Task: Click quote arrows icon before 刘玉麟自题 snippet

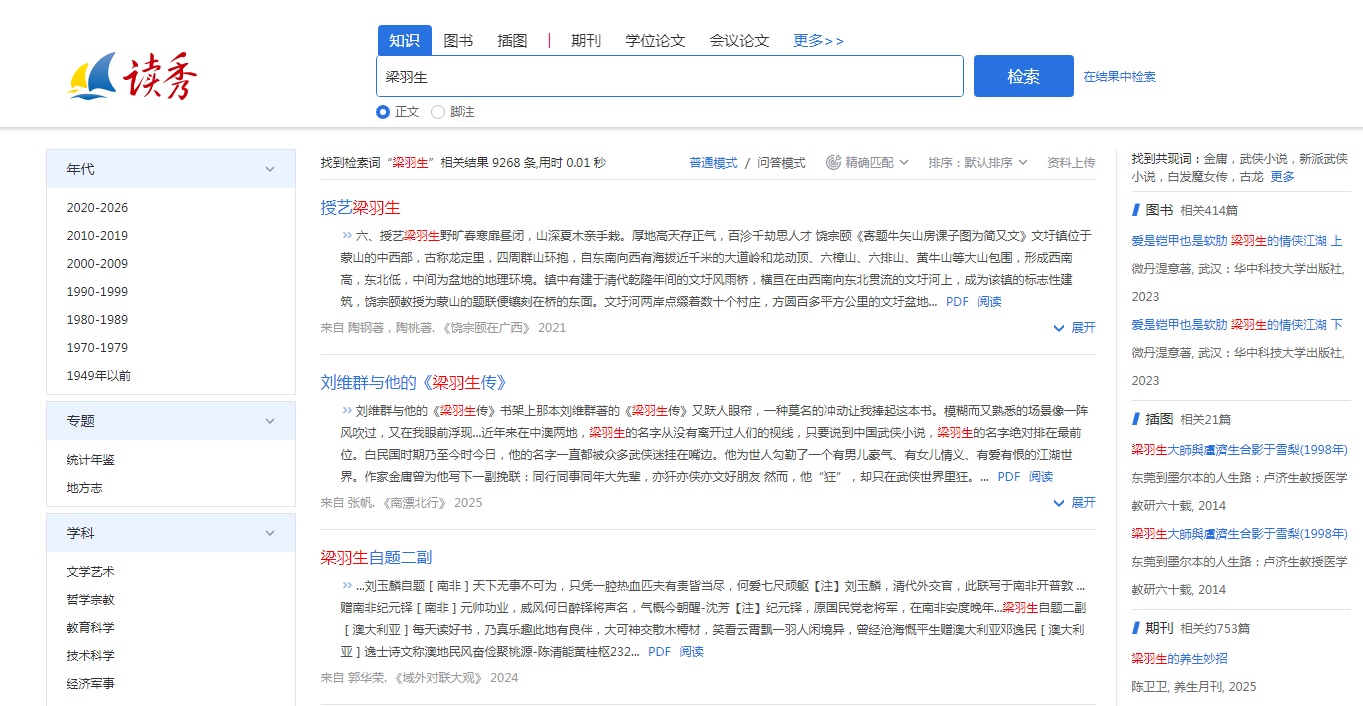Action: click(347, 586)
